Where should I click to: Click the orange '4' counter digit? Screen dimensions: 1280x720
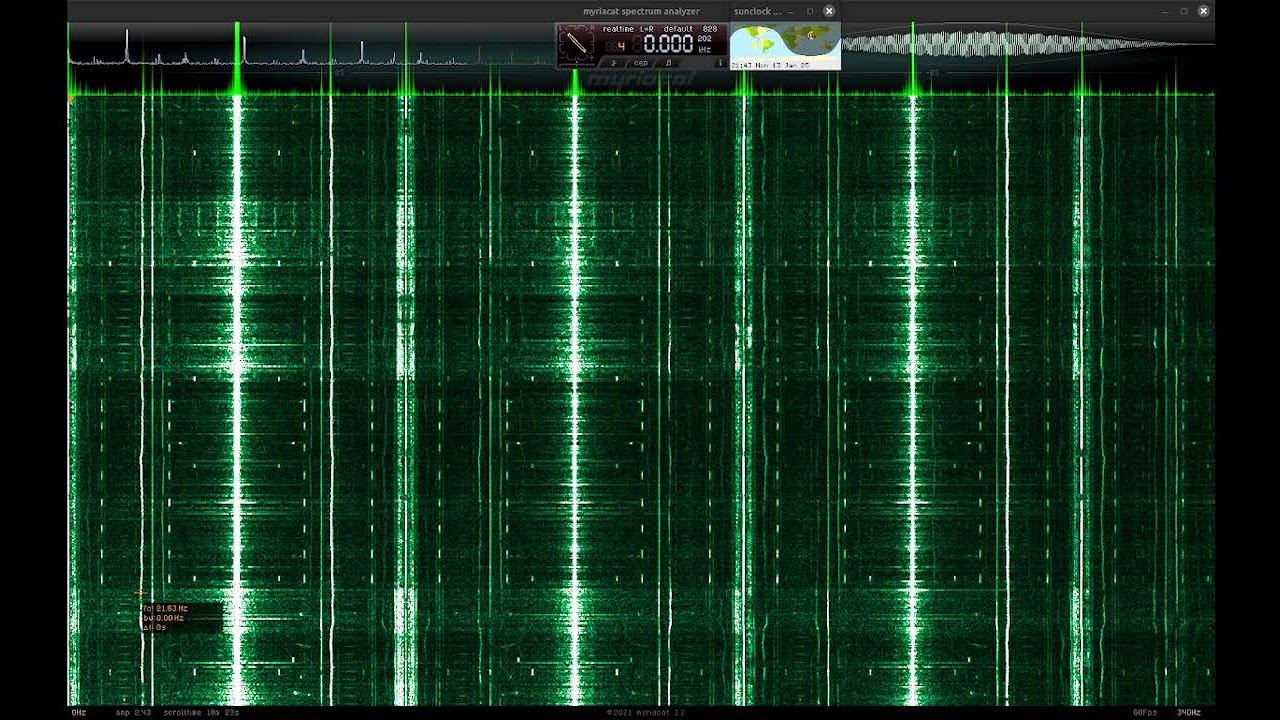621,46
